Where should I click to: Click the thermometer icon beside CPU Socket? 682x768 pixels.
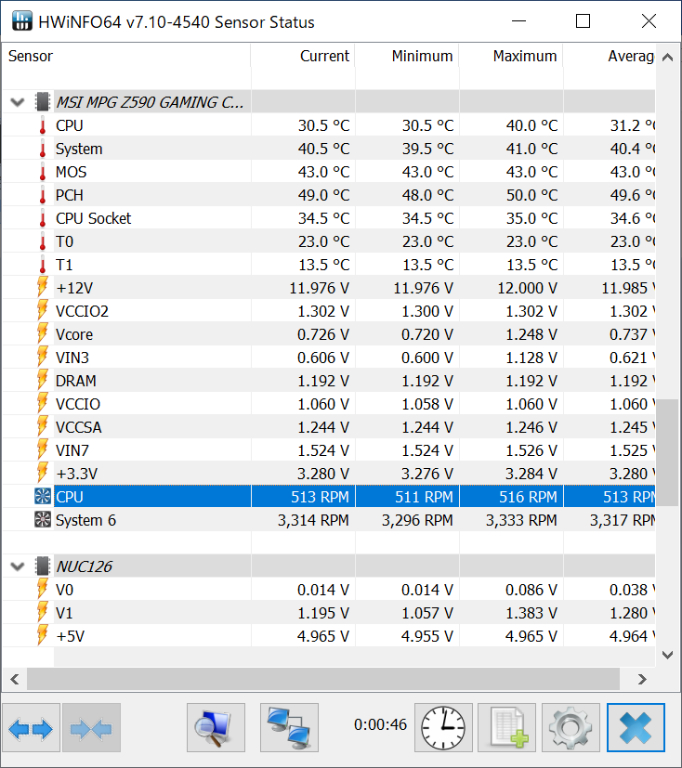click(x=43, y=218)
